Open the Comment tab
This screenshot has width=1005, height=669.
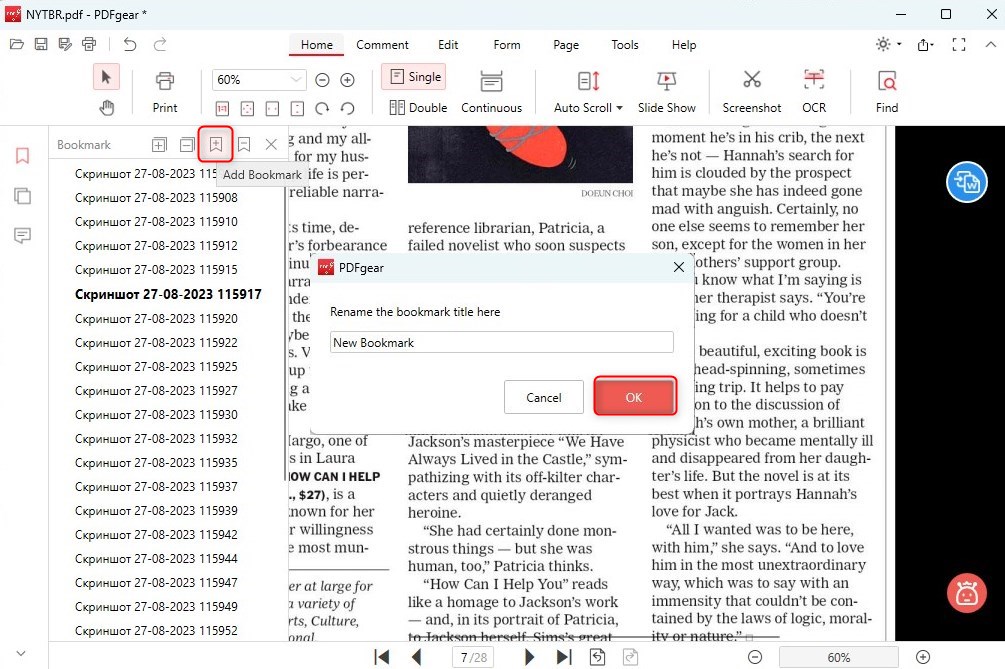[x=382, y=45]
